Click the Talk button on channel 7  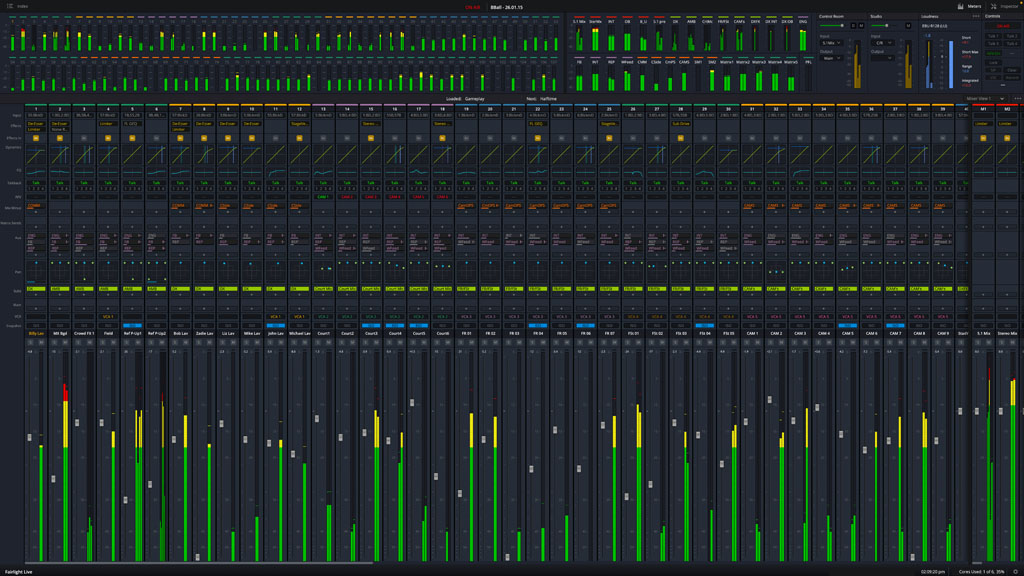click(180, 183)
